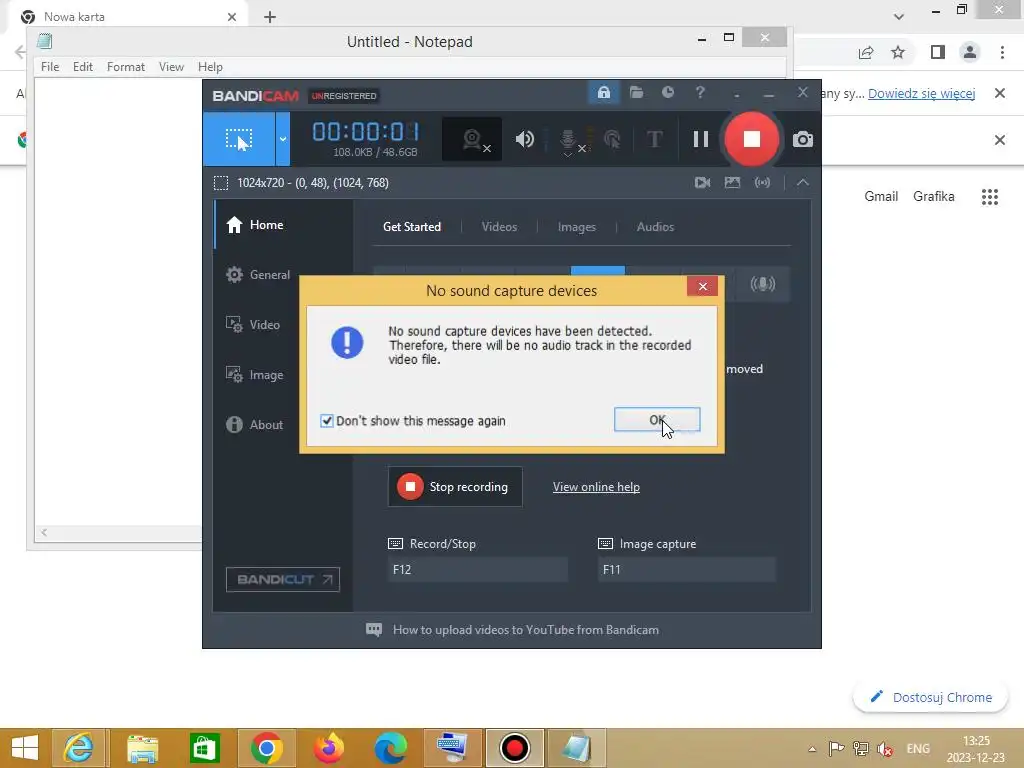Viewport: 1024px width, 768px height.
Task: Open the Chrome three-dot menu
Action: click(1002, 52)
